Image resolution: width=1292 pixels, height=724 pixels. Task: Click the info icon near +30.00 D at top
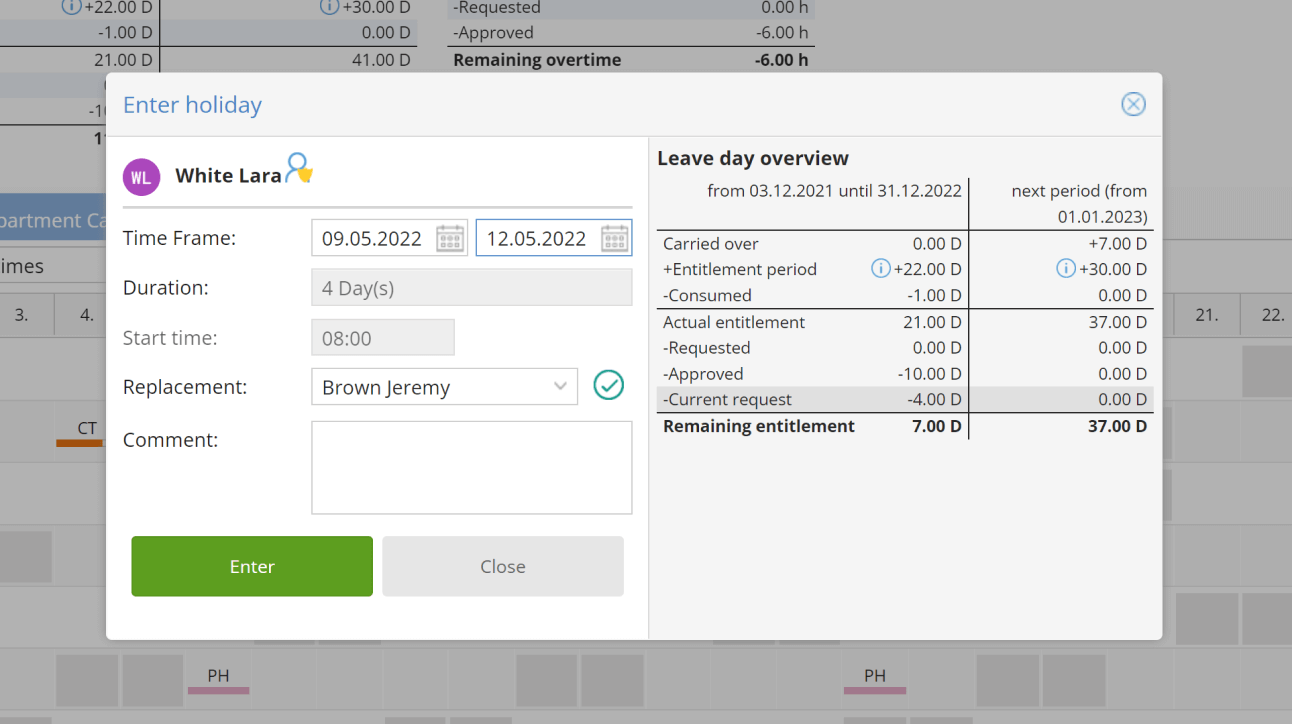[x=330, y=8]
